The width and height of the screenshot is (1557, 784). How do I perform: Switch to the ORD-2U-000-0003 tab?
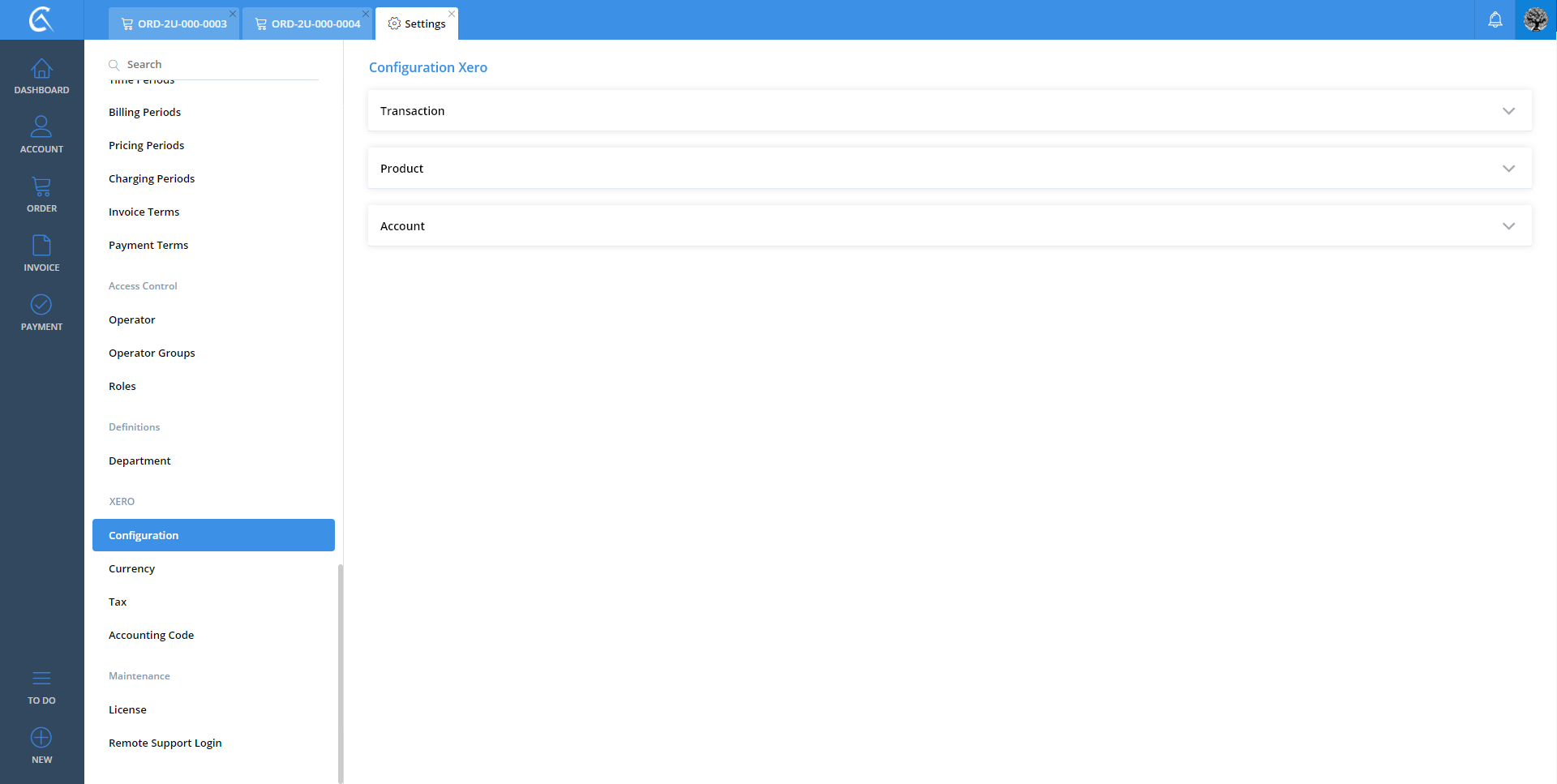tap(174, 24)
